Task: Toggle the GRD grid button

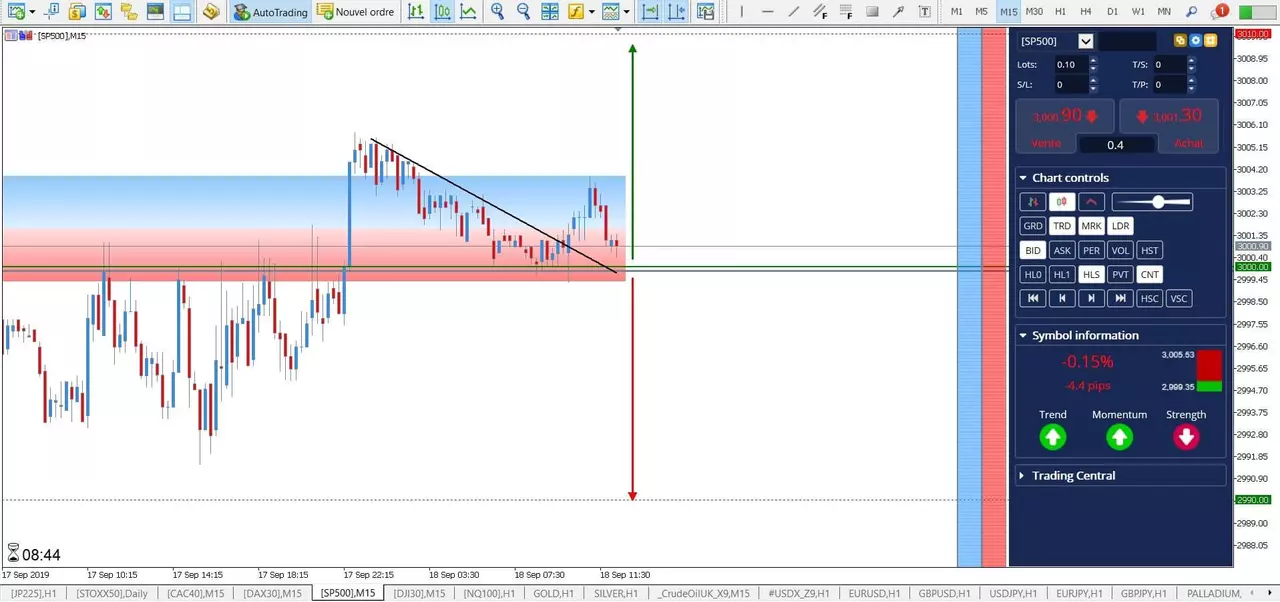Action: pyautogui.click(x=1033, y=226)
